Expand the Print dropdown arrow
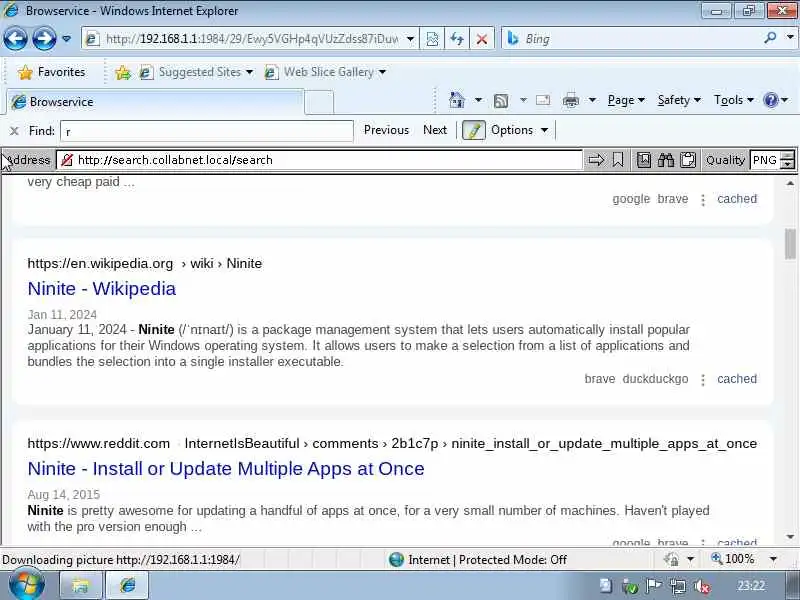800x600 pixels. click(592, 100)
